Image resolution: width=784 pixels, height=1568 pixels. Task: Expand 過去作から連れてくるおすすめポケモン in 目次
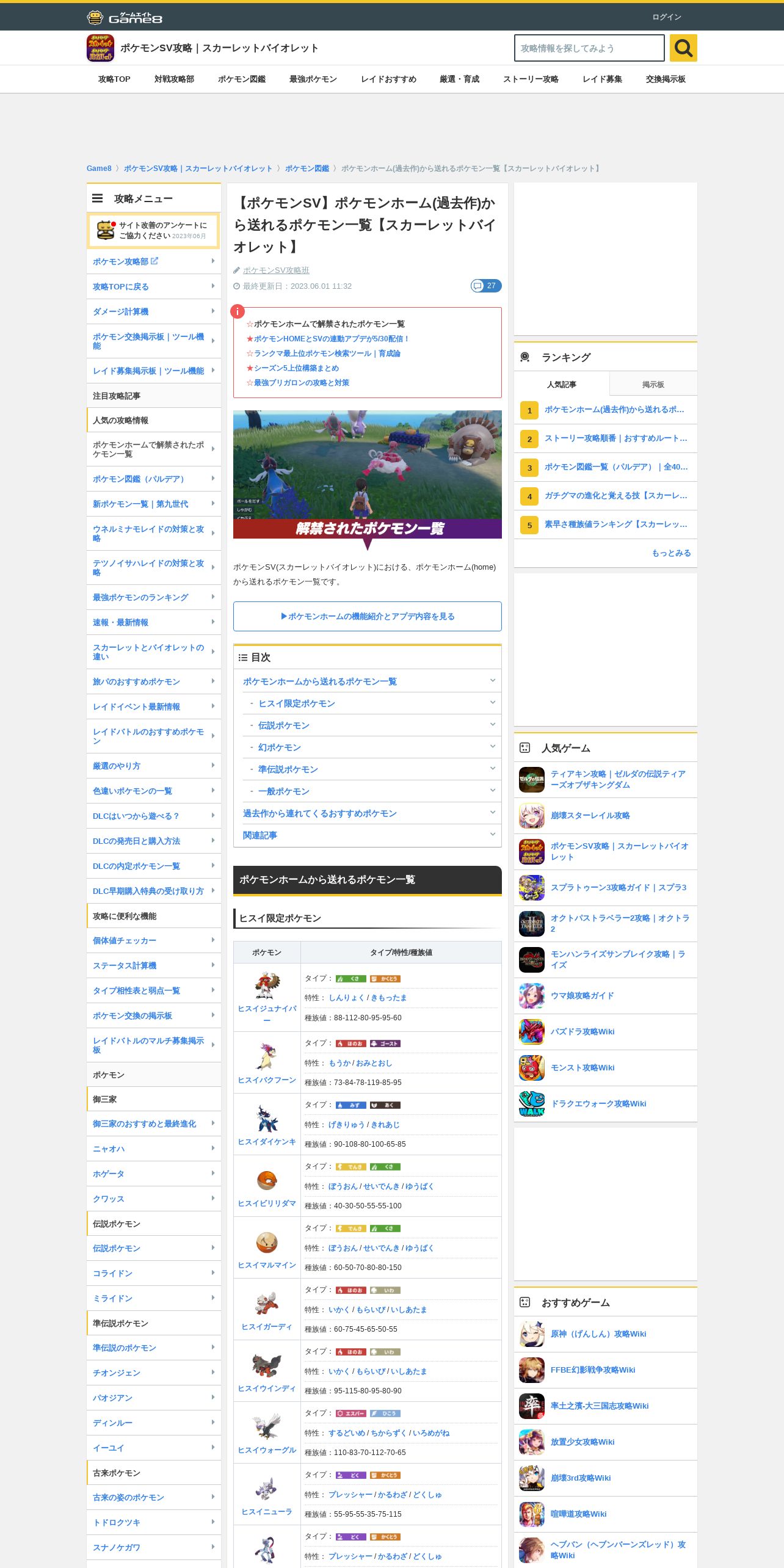368,813
